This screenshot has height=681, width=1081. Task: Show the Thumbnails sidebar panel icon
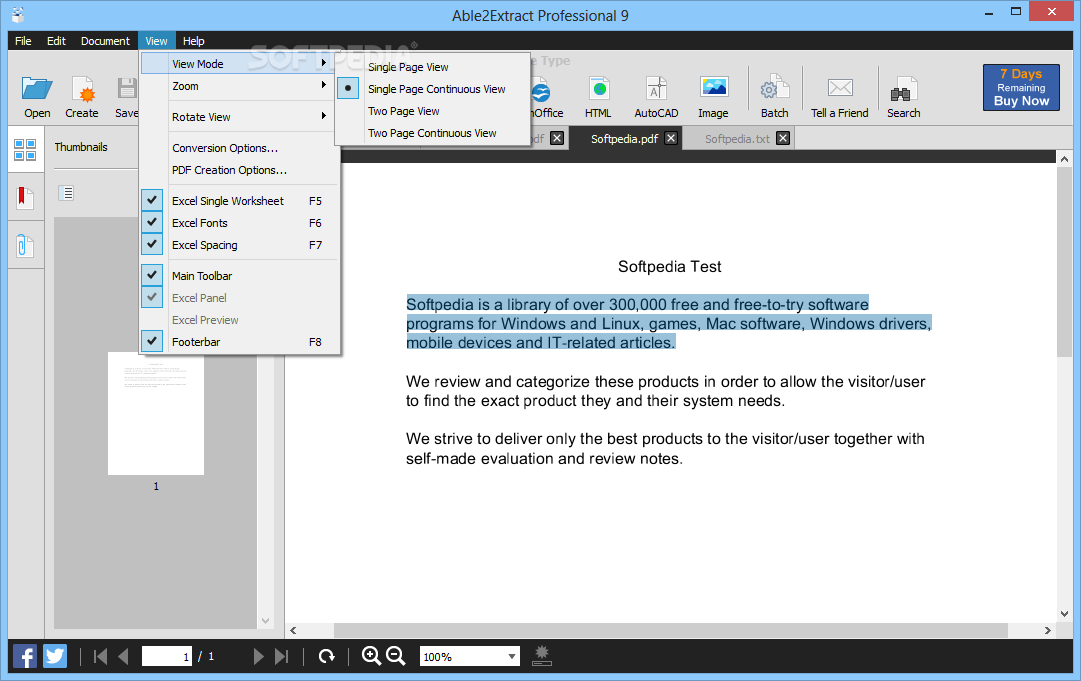click(x=26, y=149)
